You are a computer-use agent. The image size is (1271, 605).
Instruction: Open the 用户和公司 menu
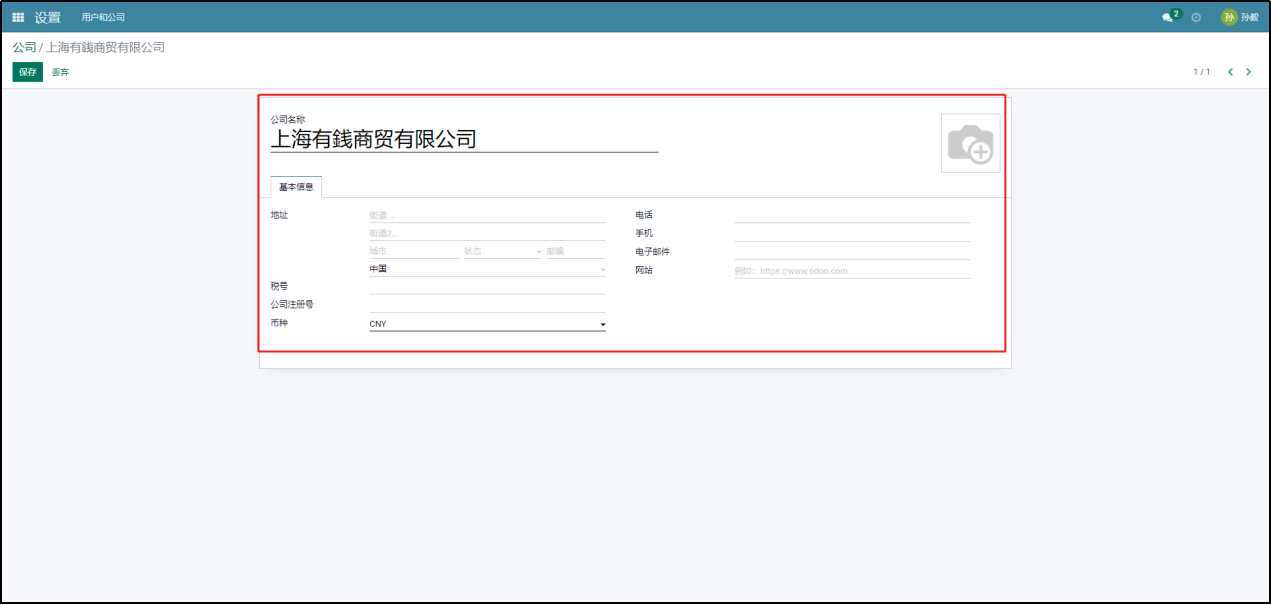(104, 18)
